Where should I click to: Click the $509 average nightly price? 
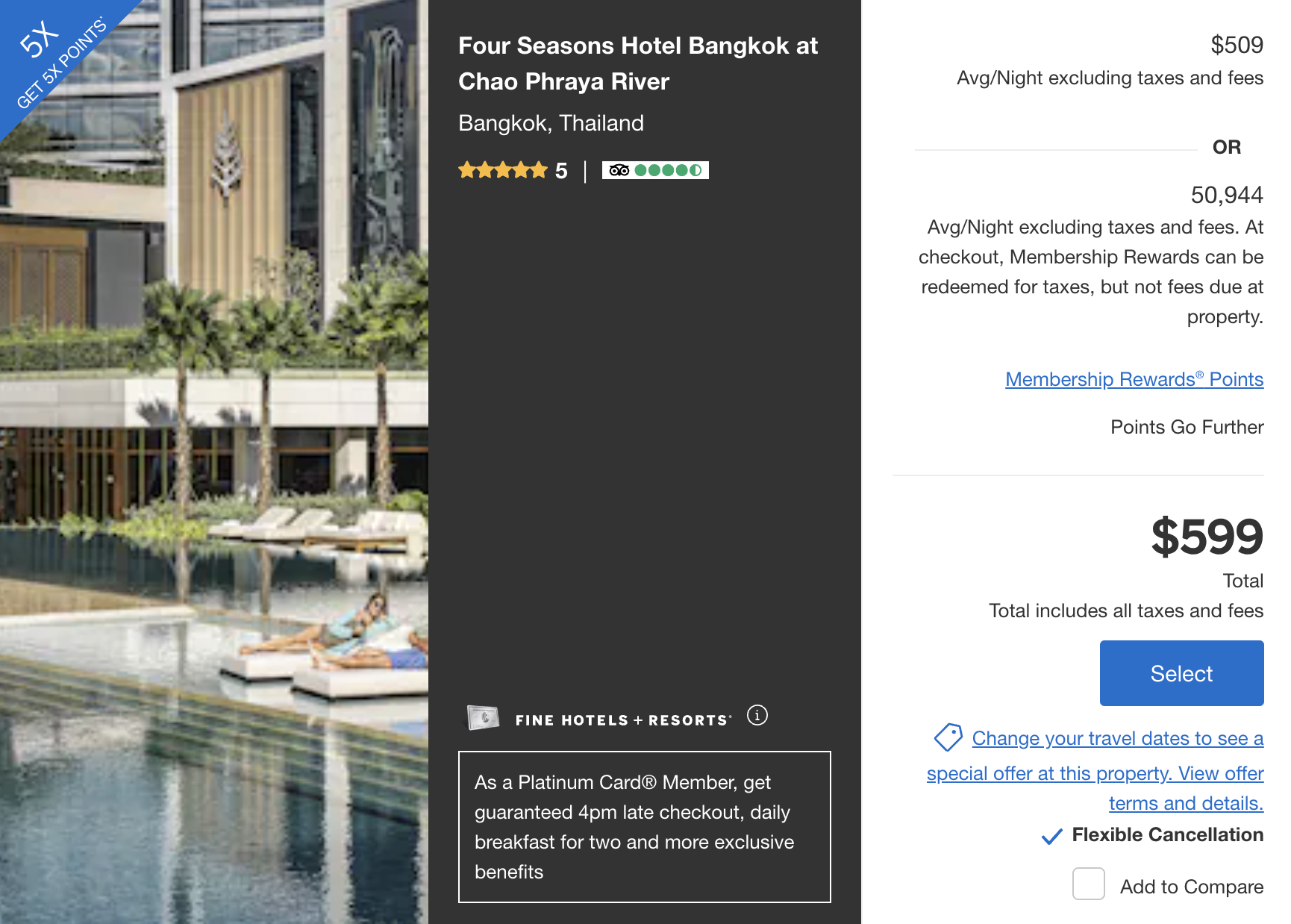tap(1236, 45)
